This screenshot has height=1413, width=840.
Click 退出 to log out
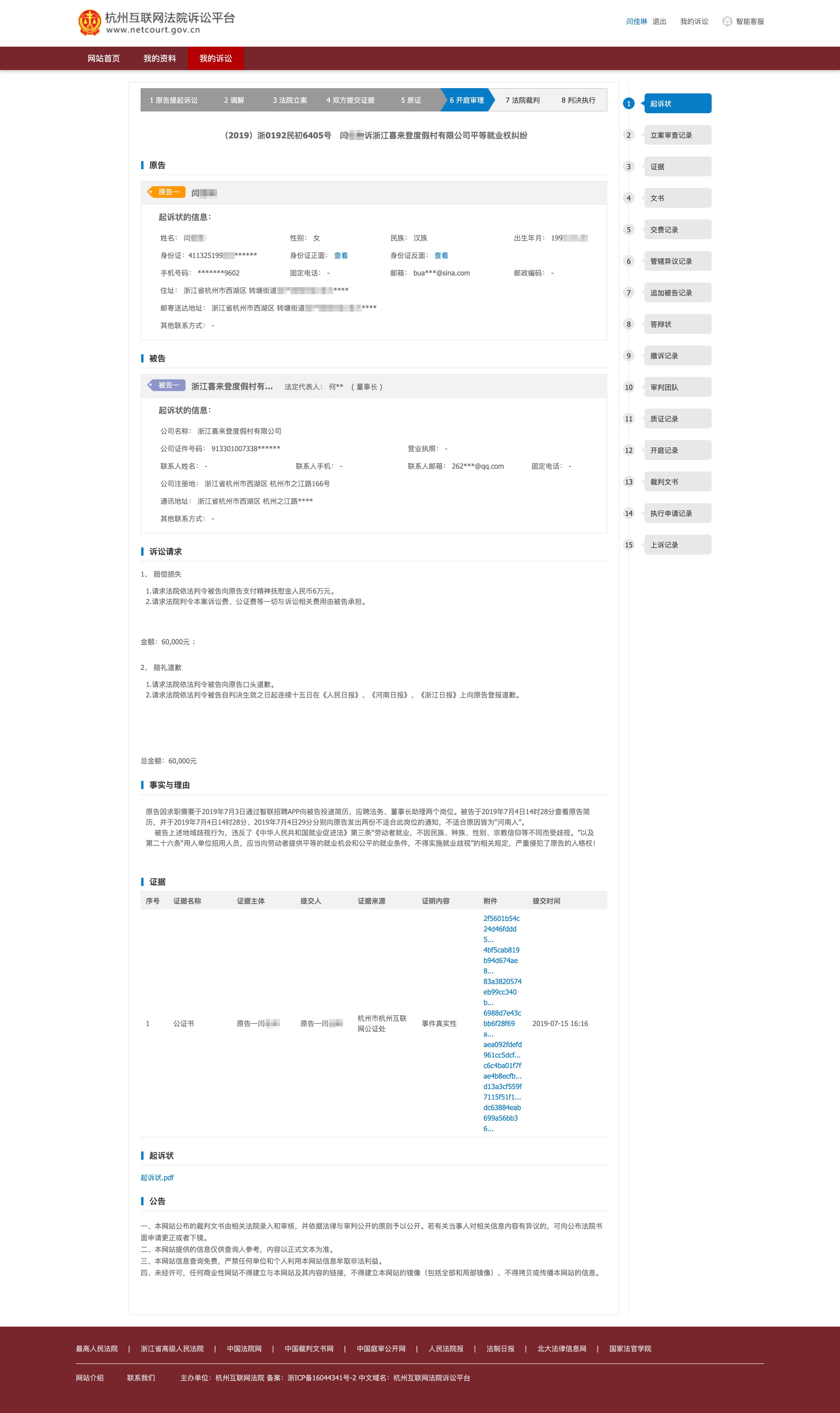659,22
